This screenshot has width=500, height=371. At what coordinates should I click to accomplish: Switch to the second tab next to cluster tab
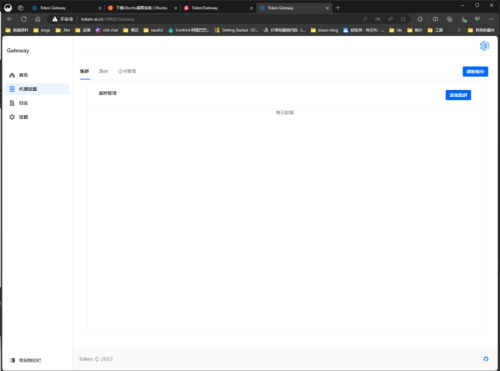pos(103,71)
